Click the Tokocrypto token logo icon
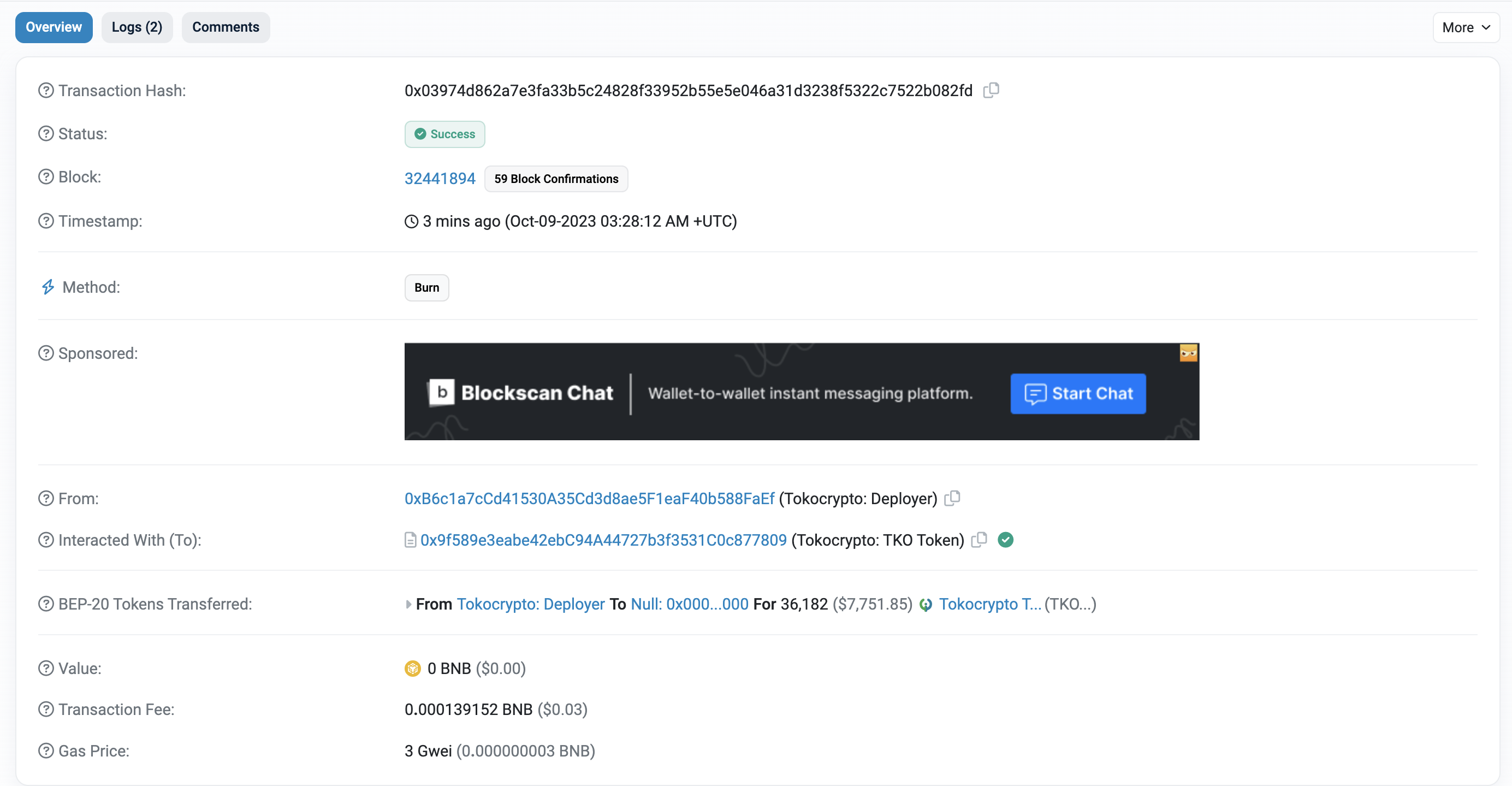1512x786 pixels. (x=926, y=605)
